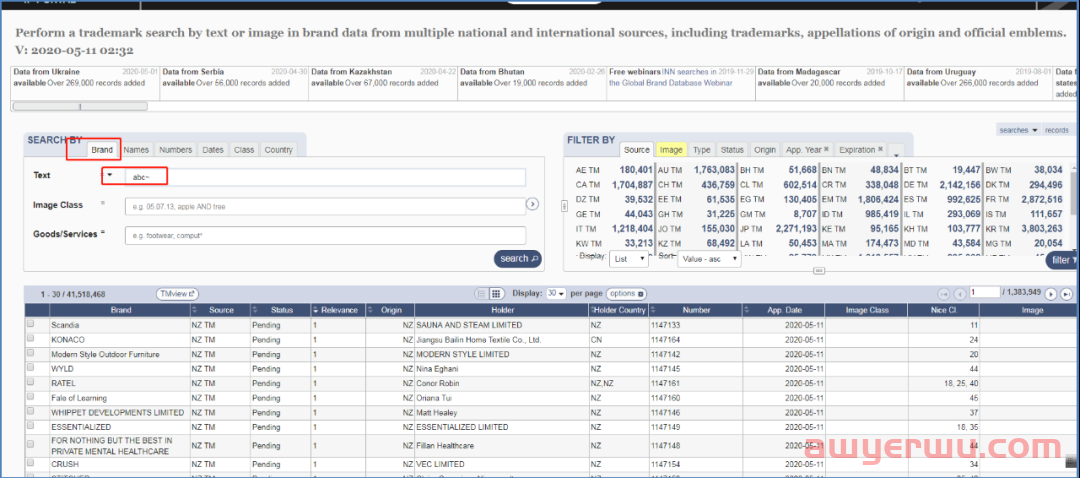
Task: Switch to the Names search tab
Action: [136, 150]
